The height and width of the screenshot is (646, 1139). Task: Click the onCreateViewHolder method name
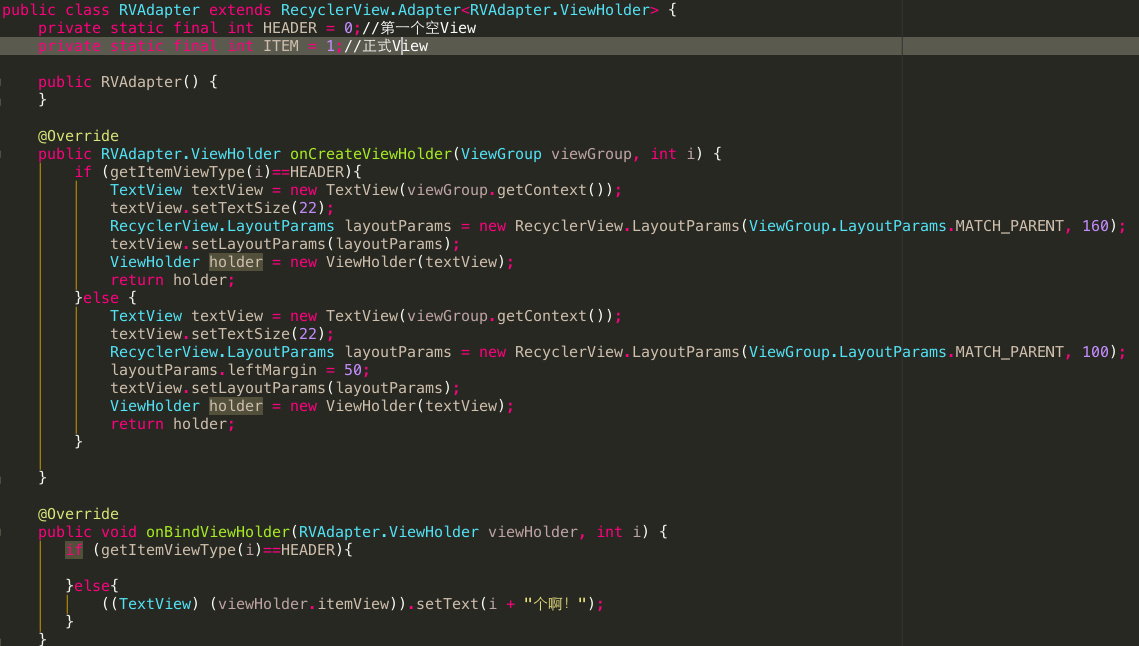click(x=370, y=154)
